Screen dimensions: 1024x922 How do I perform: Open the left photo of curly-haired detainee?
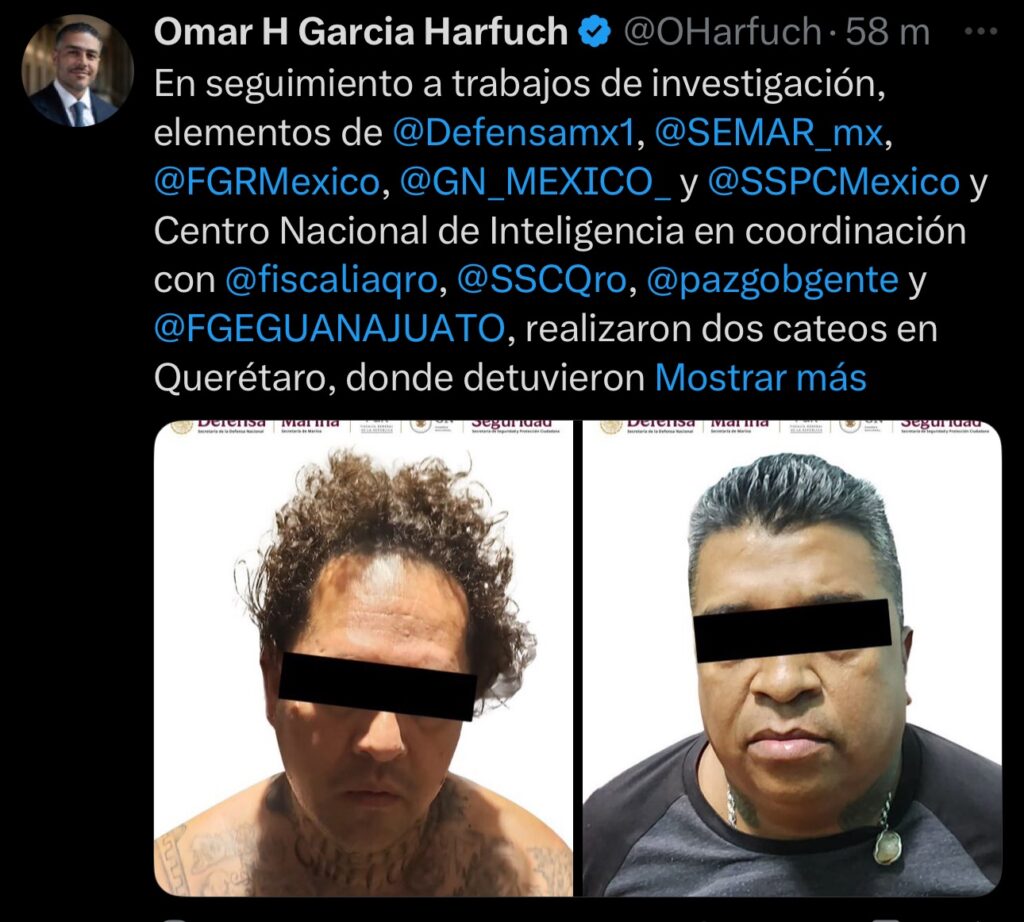click(x=363, y=658)
